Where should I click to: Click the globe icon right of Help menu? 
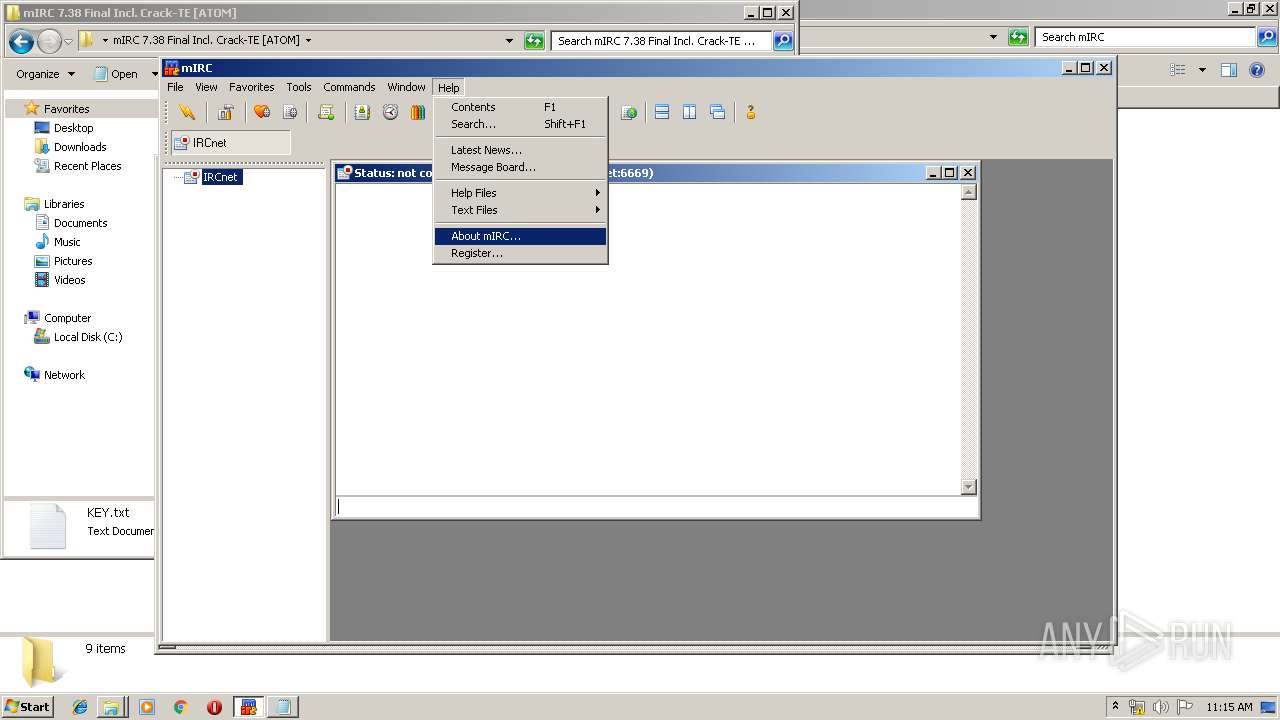(x=629, y=112)
